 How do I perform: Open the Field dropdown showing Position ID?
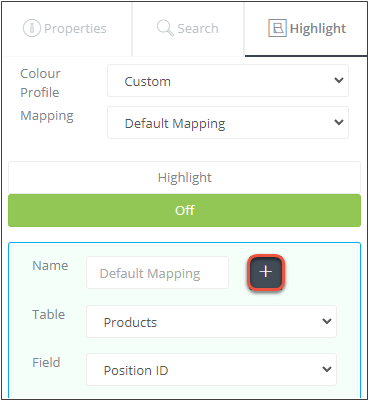[x=211, y=370]
